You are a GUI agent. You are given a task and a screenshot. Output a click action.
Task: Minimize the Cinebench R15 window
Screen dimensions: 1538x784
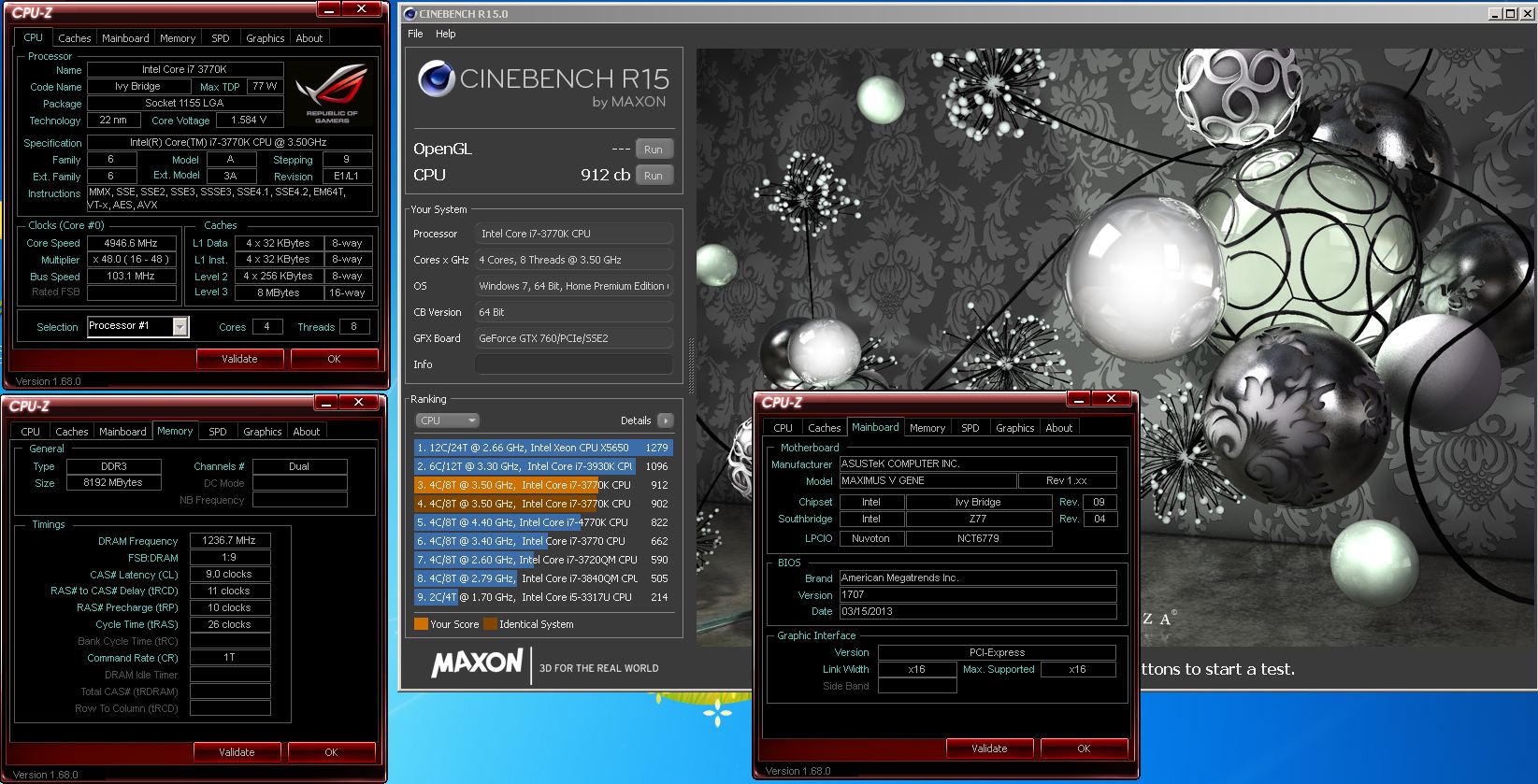pyautogui.click(x=1495, y=14)
